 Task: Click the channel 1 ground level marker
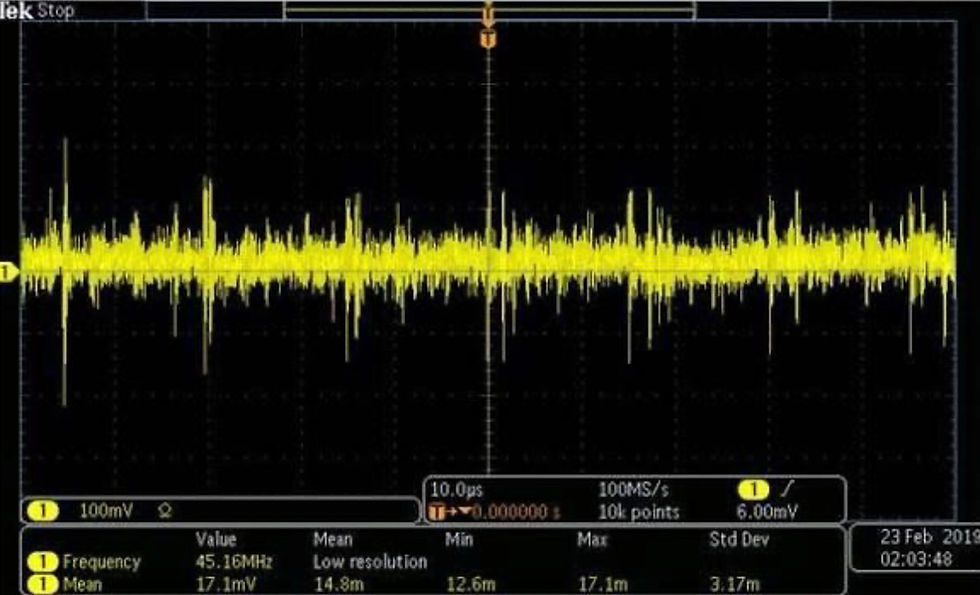[x=8, y=272]
